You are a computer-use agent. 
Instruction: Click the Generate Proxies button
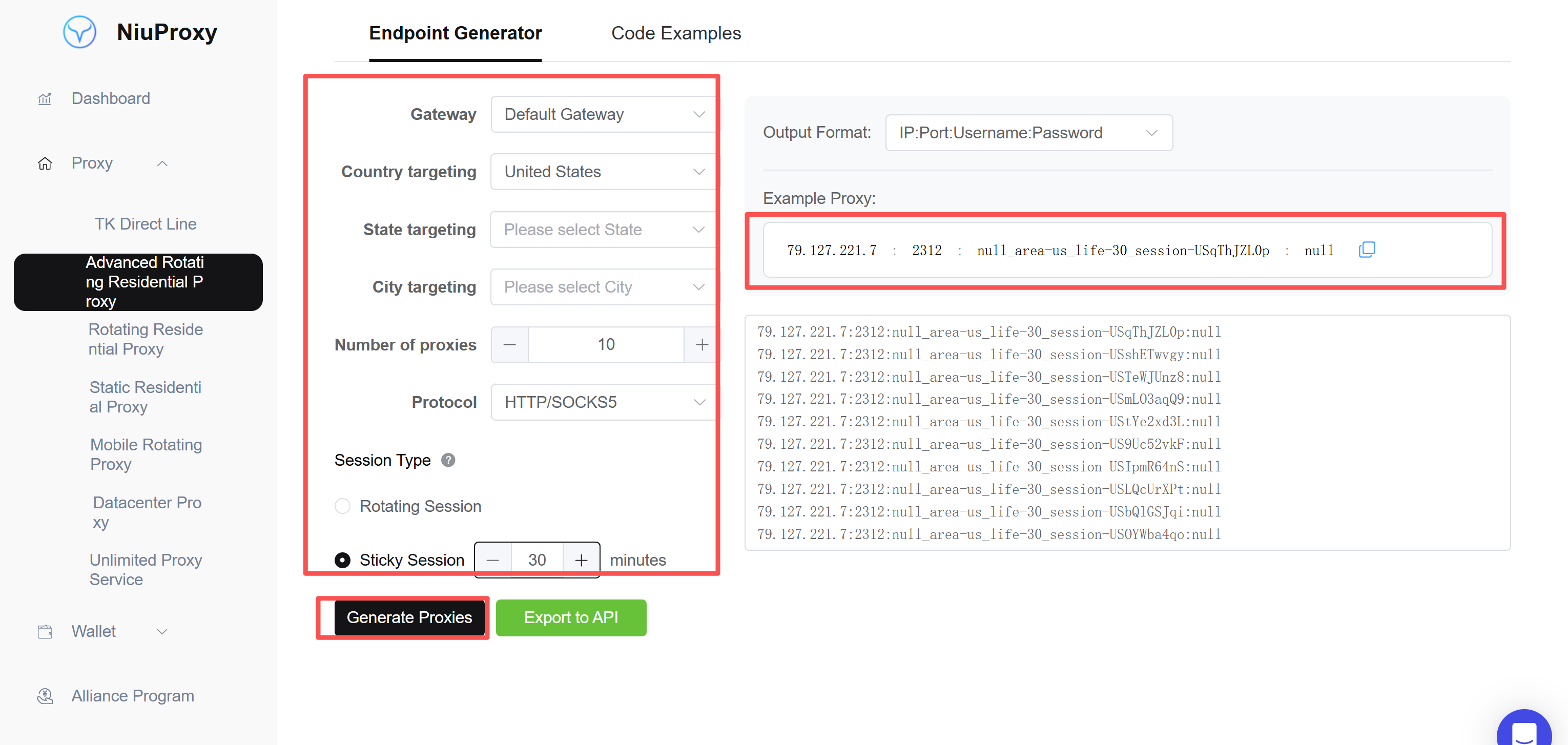click(x=409, y=617)
